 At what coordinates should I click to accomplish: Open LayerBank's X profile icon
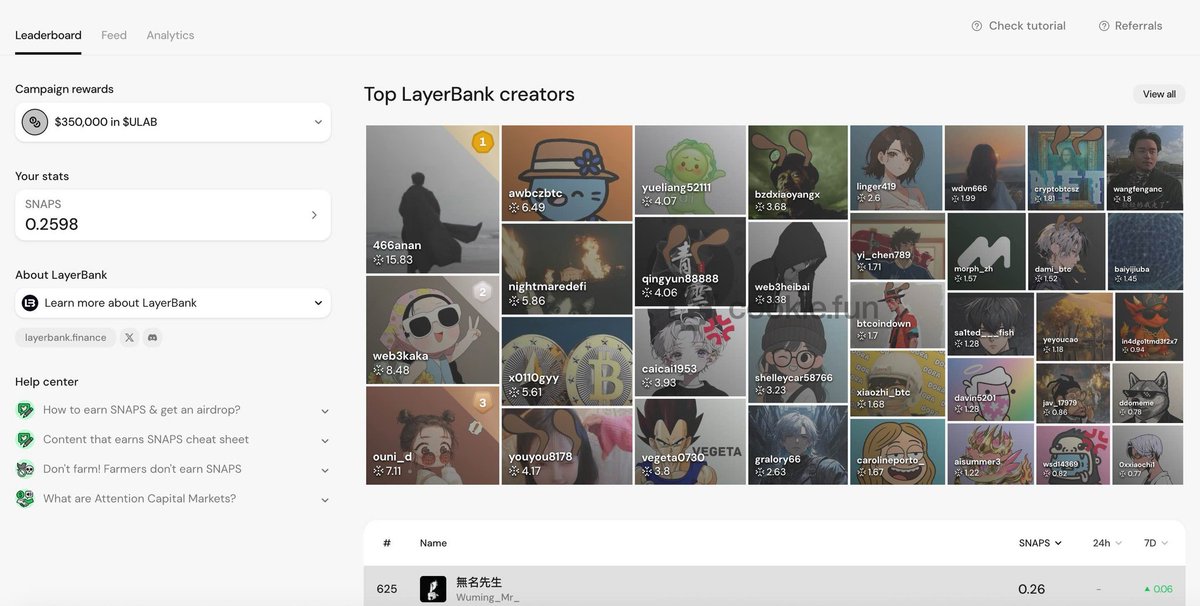point(129,338)
